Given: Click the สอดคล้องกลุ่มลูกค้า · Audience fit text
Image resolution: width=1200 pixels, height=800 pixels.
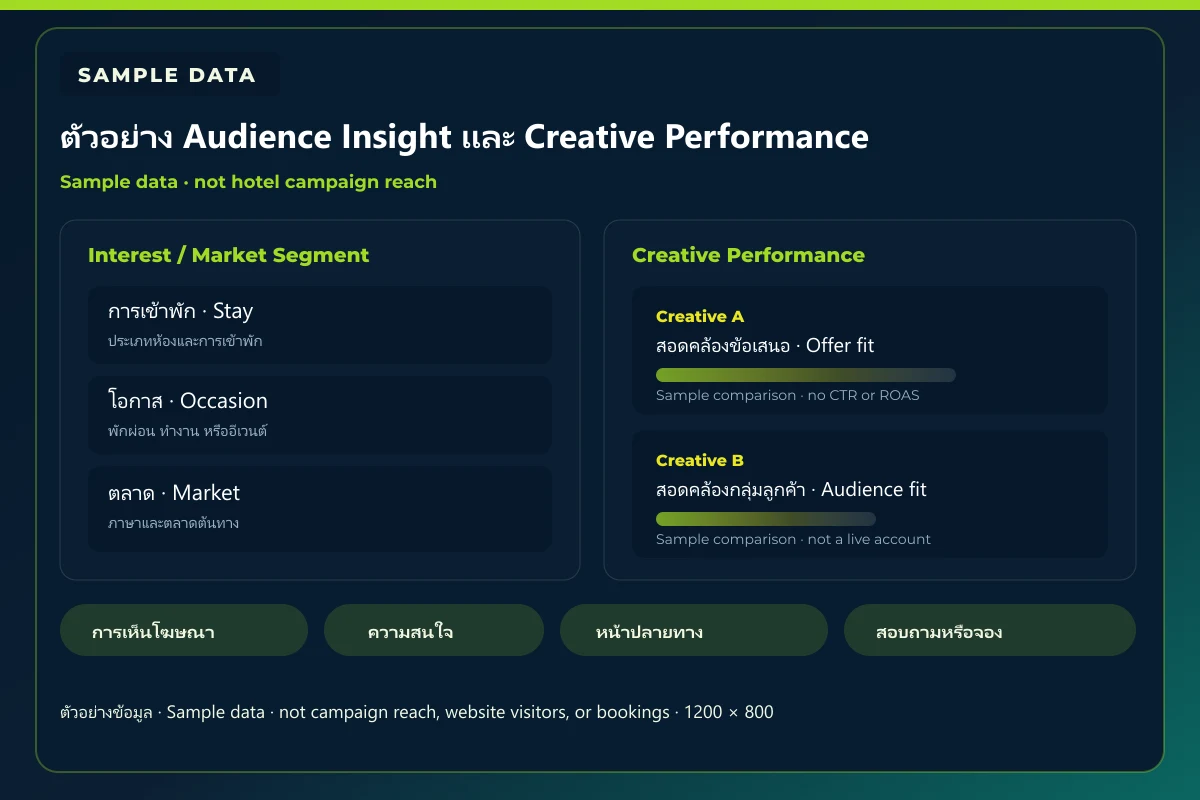Looking at the screenshot, I should [x=791, y=489].
